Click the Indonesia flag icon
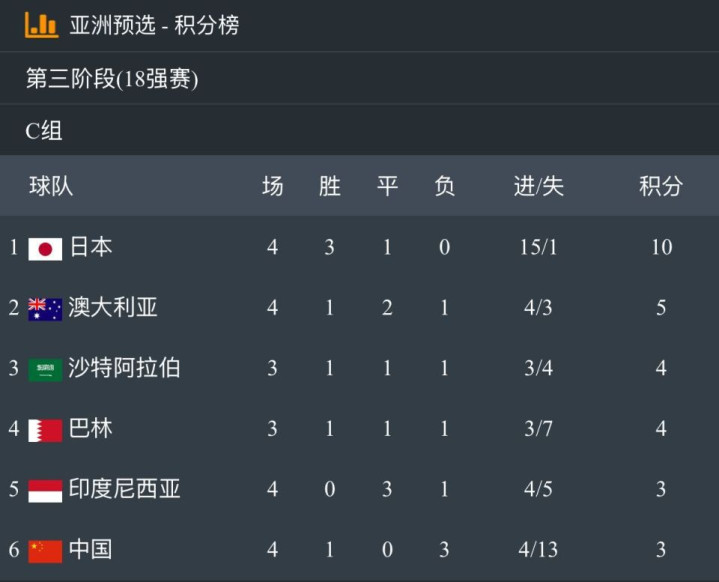 [45, 491]
